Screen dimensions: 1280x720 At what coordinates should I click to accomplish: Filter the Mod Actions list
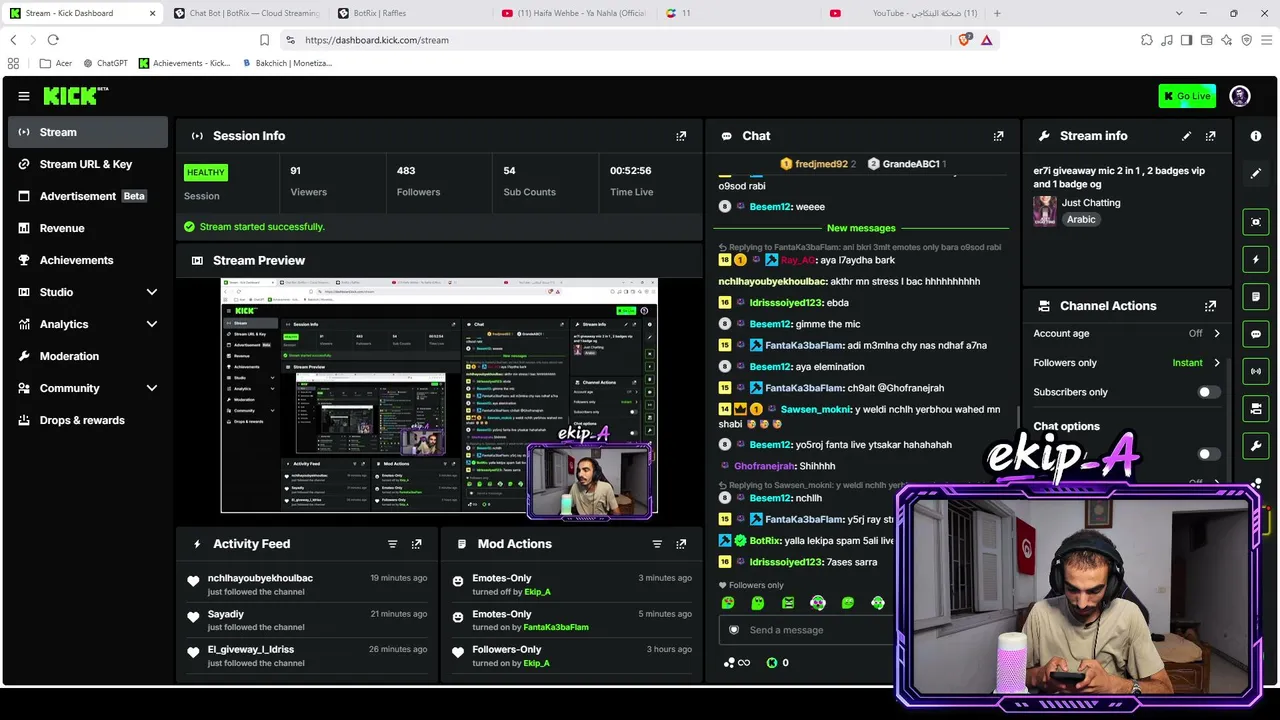[657, 544]
